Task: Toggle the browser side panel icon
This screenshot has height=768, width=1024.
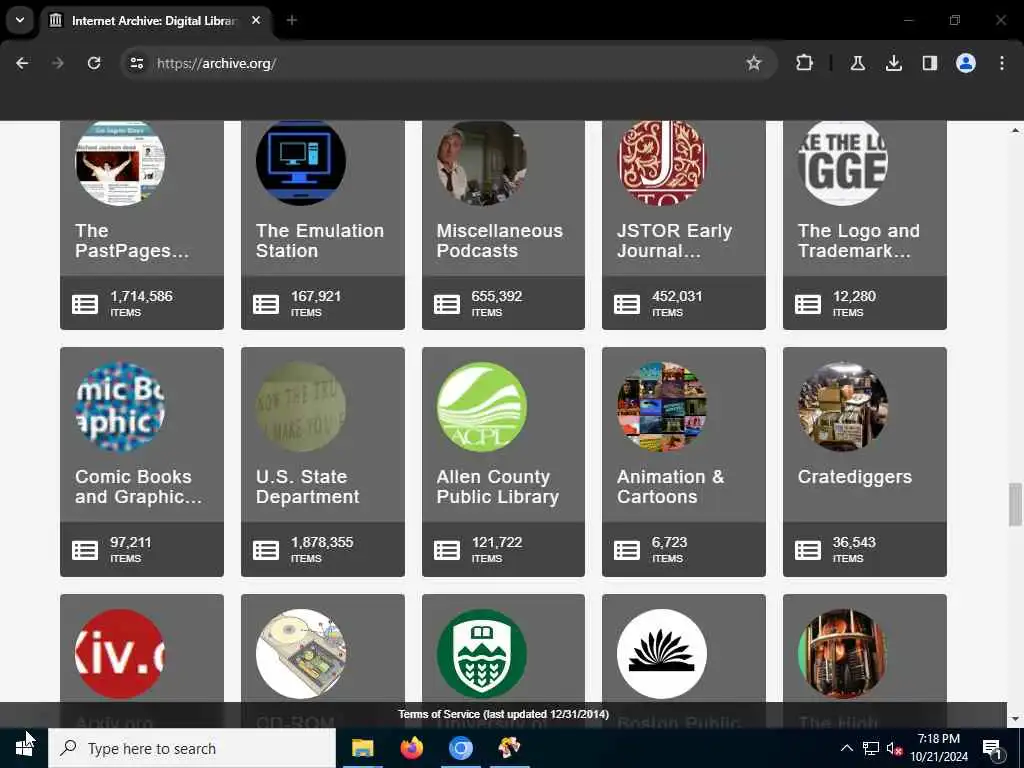Action: tap(929, 63)
